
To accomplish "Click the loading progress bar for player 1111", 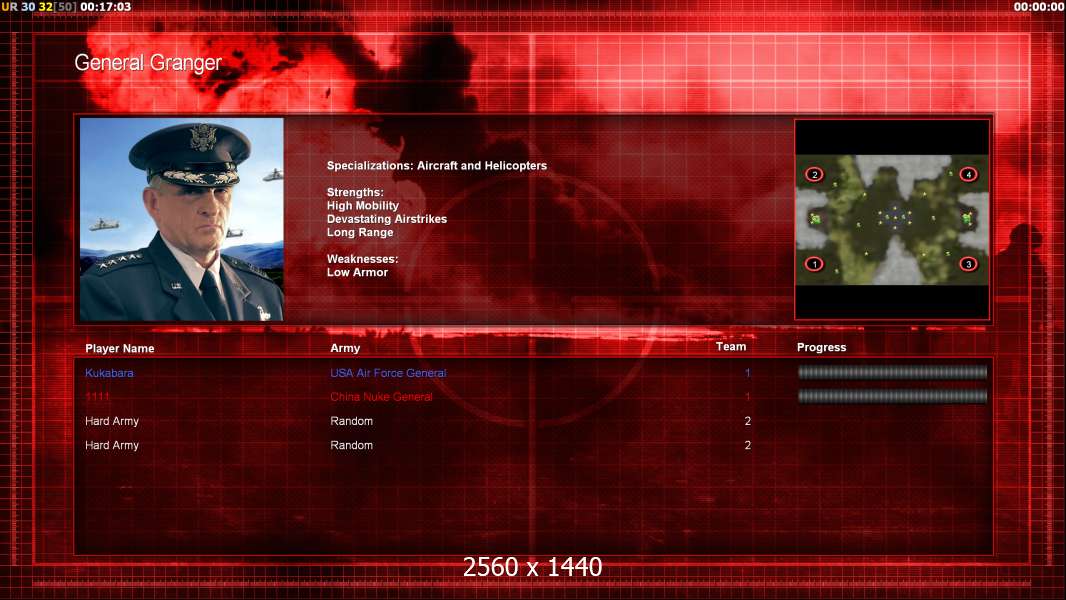I will [892, 396].
